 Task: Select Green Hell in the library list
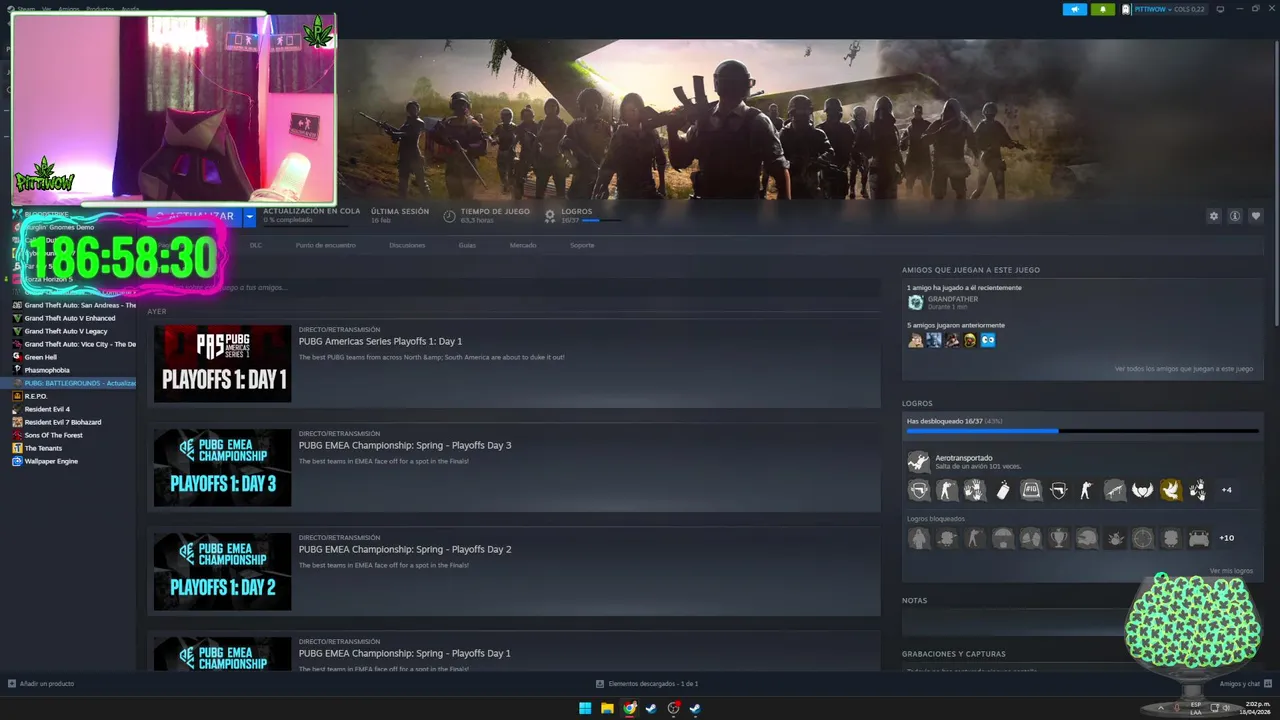(41, 357)
